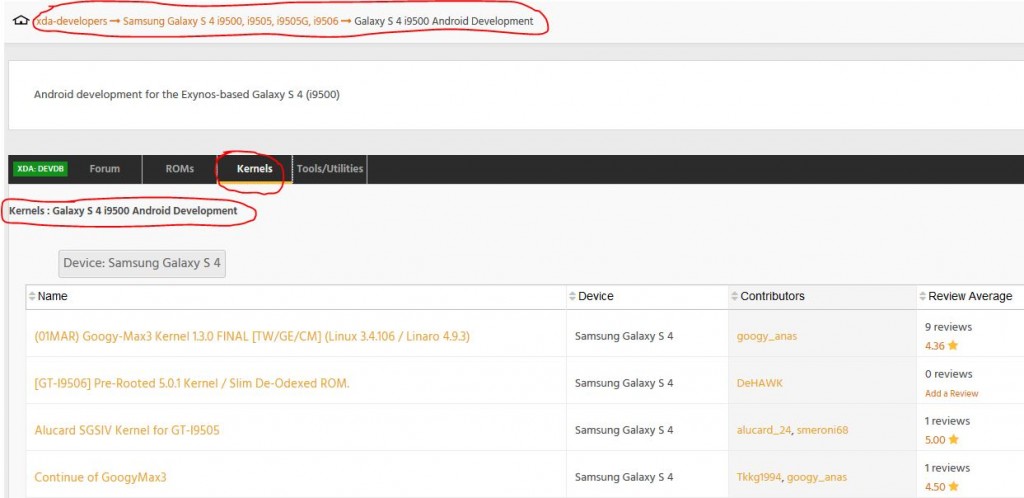Click the Exynos-based Galaxy S 4 description text

pyautogui.click(x=187, y=95)
